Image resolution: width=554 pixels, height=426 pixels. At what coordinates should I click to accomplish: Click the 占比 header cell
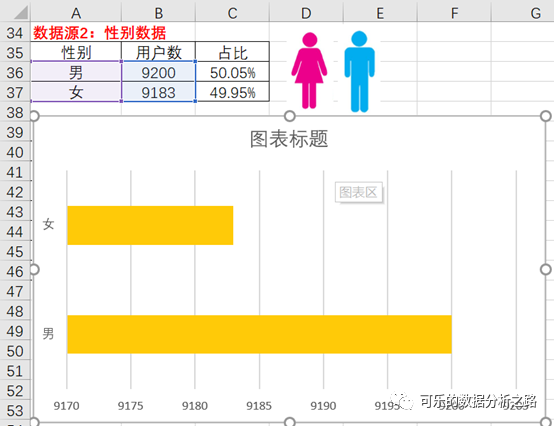pyautogui.click(x=232, y=52)
